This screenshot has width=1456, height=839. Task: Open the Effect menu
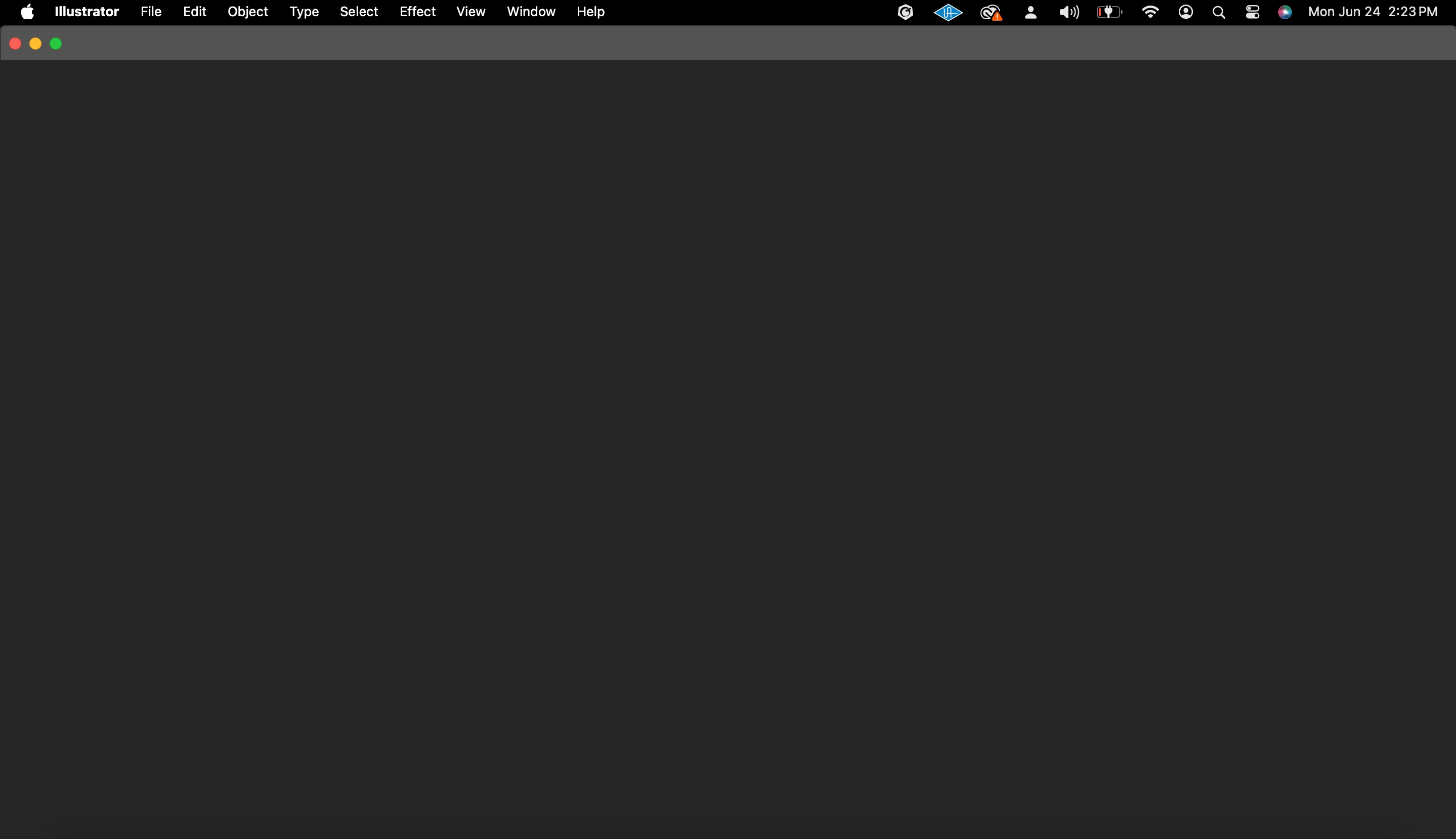tap(417, 12)
